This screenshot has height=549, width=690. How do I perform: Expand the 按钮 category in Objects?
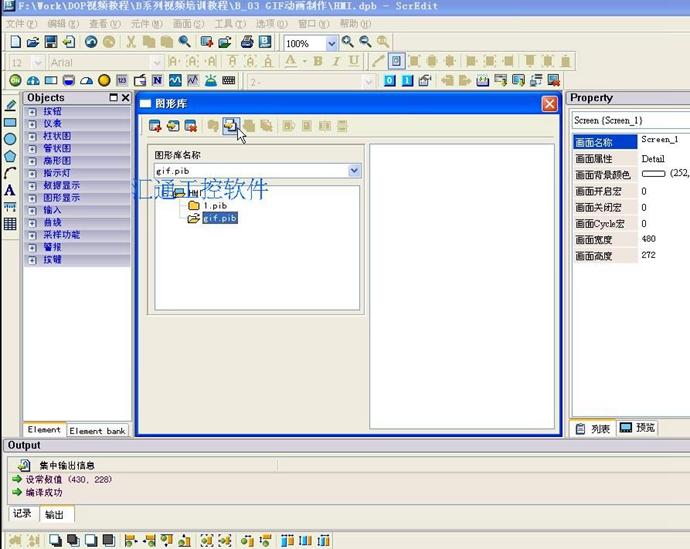click(32, 112)
